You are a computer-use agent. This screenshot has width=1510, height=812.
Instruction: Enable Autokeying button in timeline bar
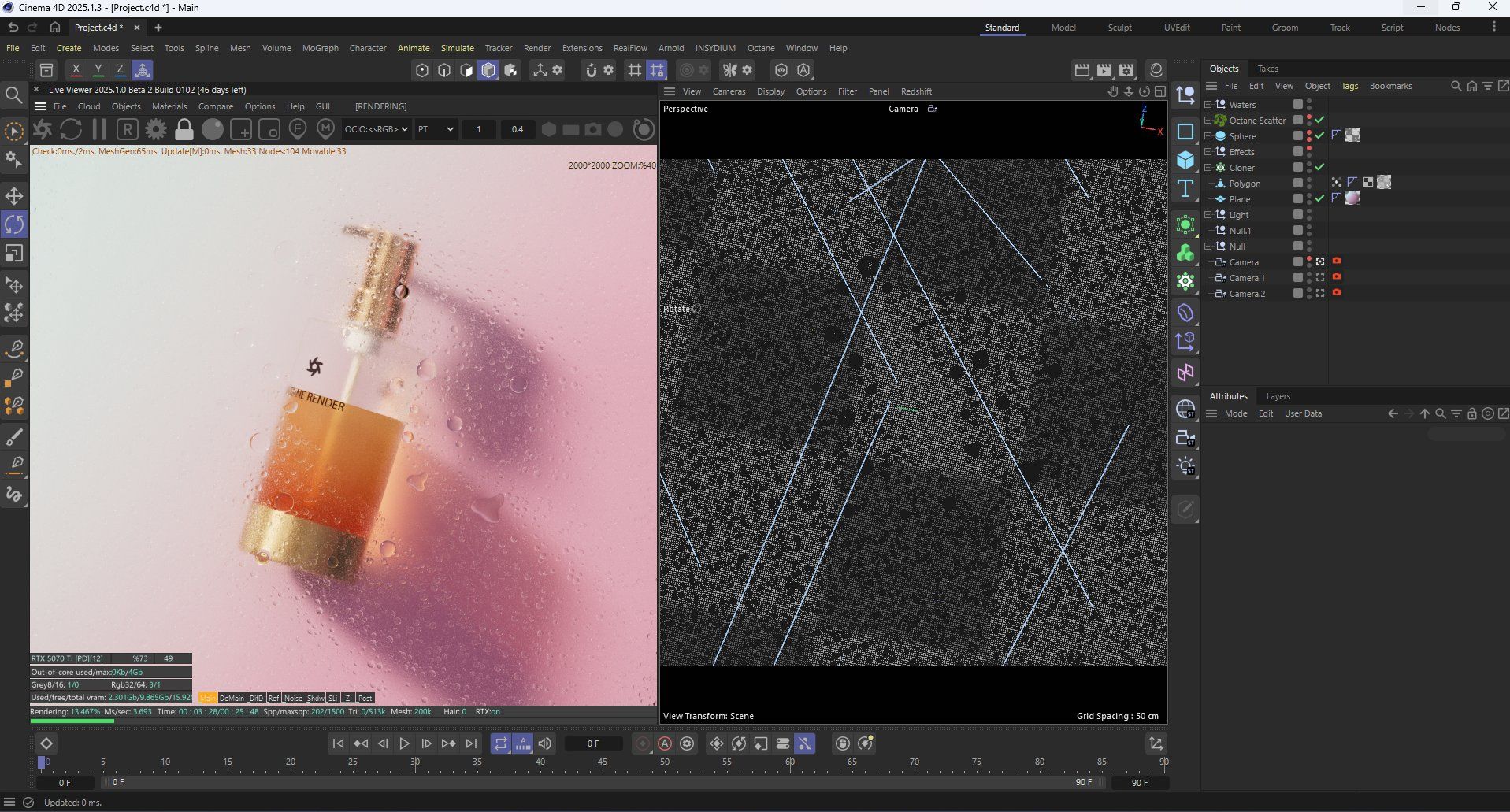(x=665, y=743)
